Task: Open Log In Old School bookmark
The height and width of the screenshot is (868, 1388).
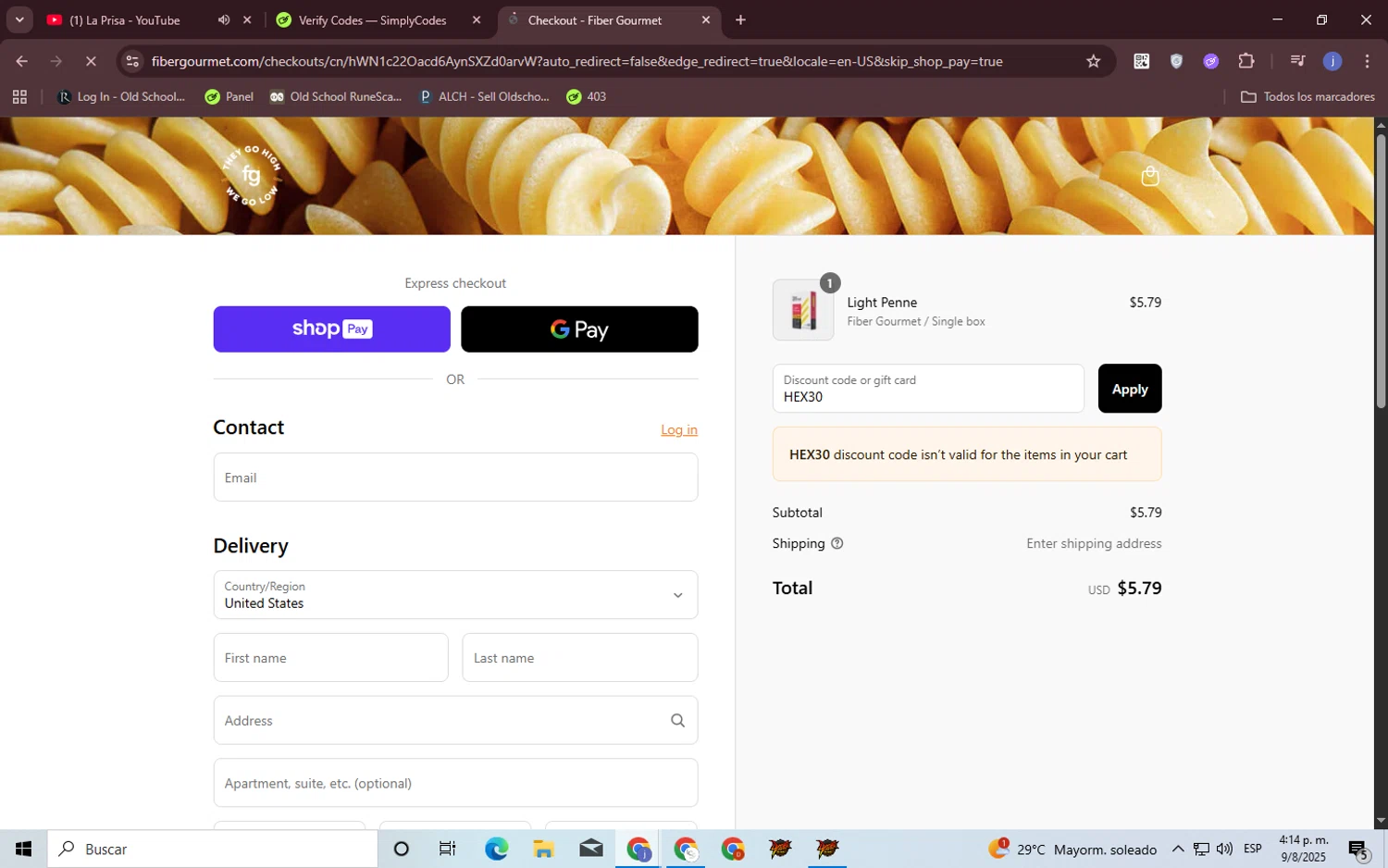Action: pyautogui.click(x=121, y=96)
